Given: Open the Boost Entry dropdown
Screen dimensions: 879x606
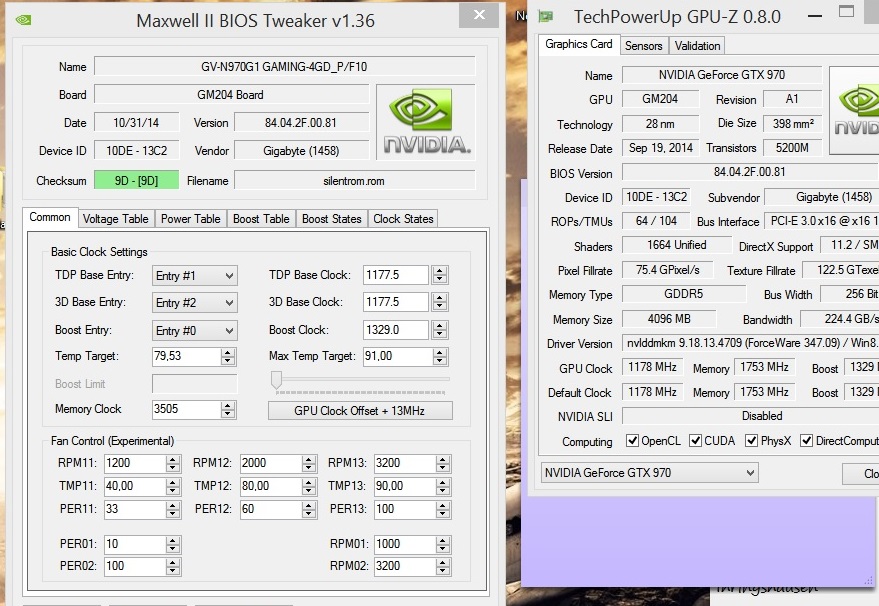Looking at the screenshot, I should pyautogui.click(x=195, y=331).
